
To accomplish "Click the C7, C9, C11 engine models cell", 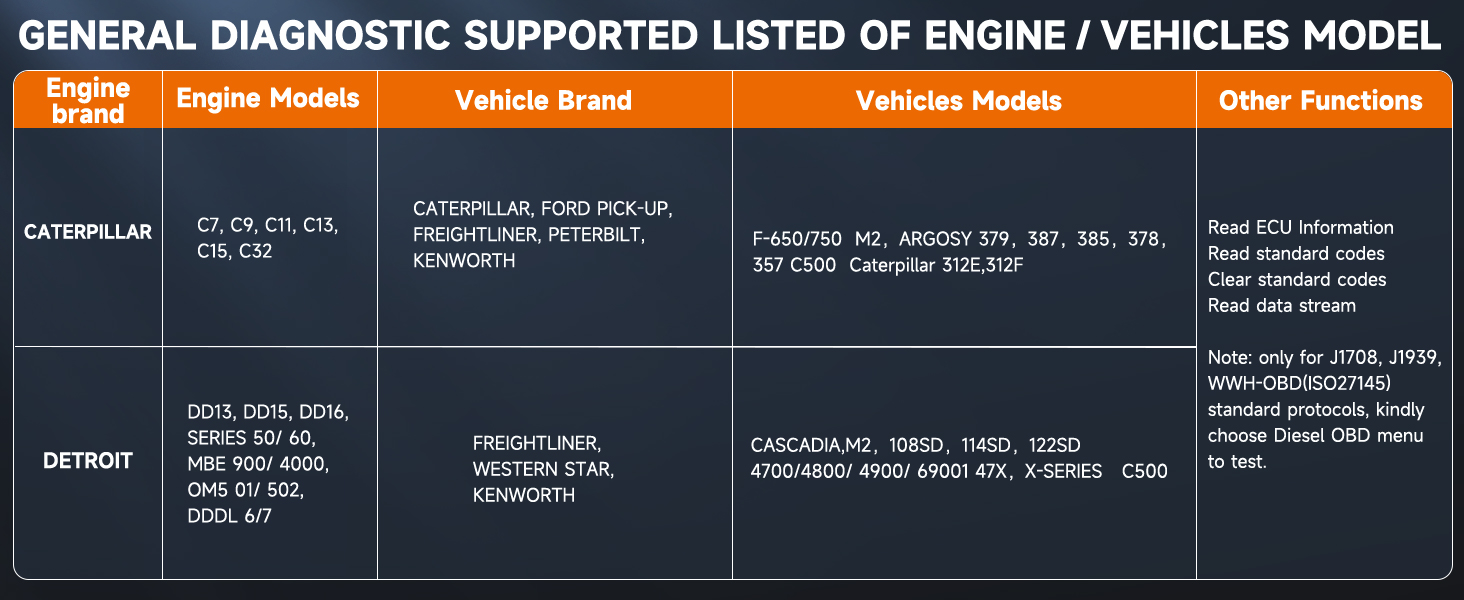I will tap(268, 239).
